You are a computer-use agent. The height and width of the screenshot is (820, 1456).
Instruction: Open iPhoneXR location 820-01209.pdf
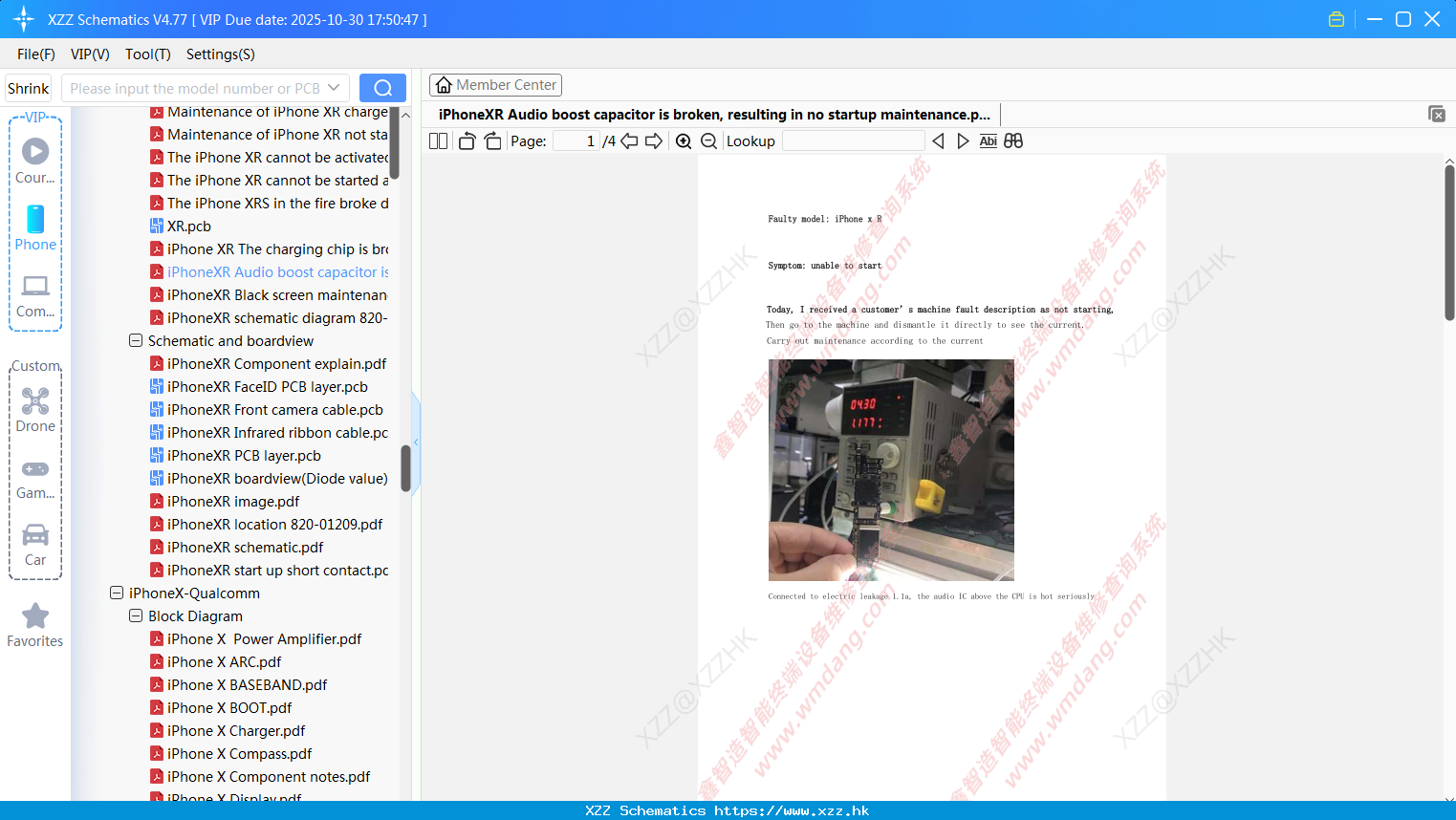[275, 524]
